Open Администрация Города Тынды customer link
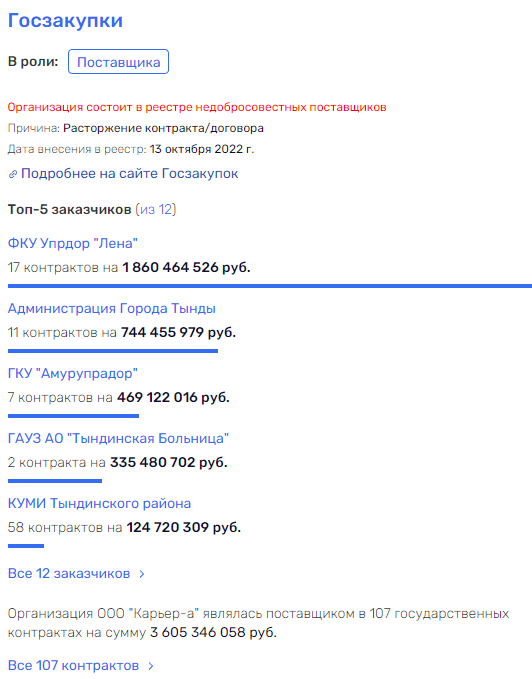532x679 pixels. click(x=112, y=308)
